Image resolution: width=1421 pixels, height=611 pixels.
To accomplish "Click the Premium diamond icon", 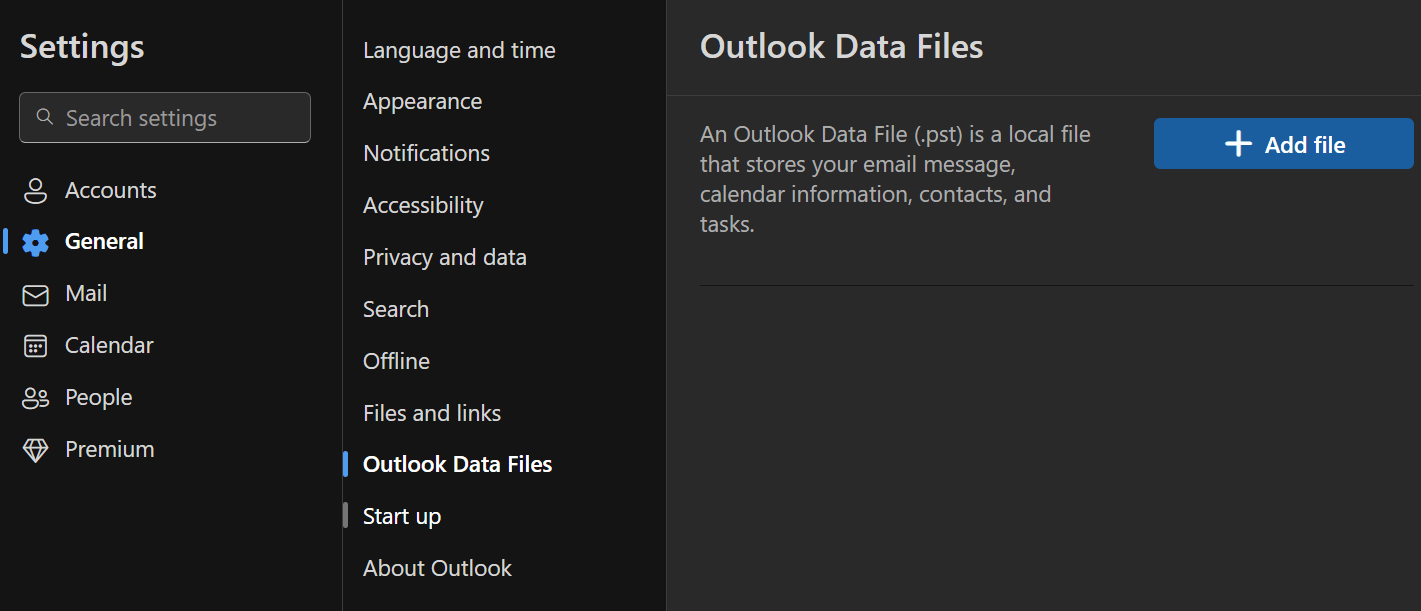I will (35, 450).
